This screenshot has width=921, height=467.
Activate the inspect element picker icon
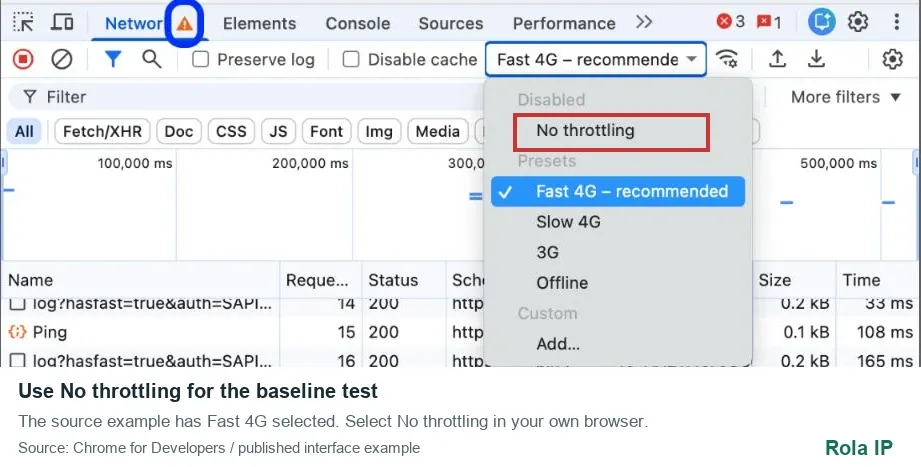pyautogui.click(x=23, y=23)
